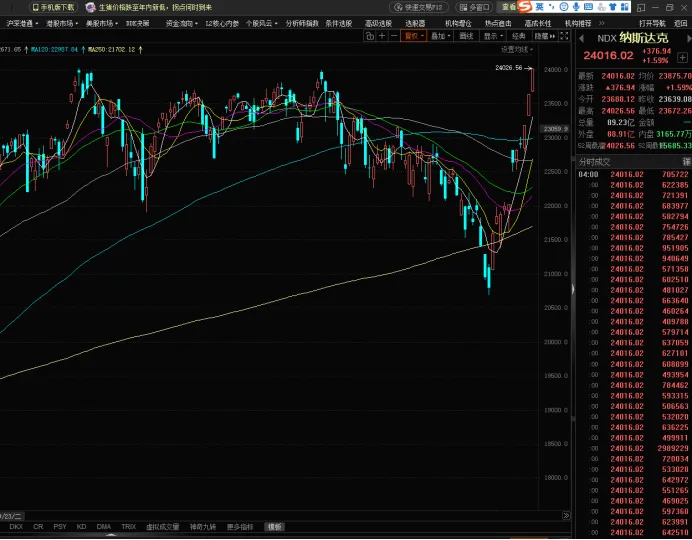
Task: Switch to DMA indicator tab
Action: pyautogui.click(x=104, y=527)
